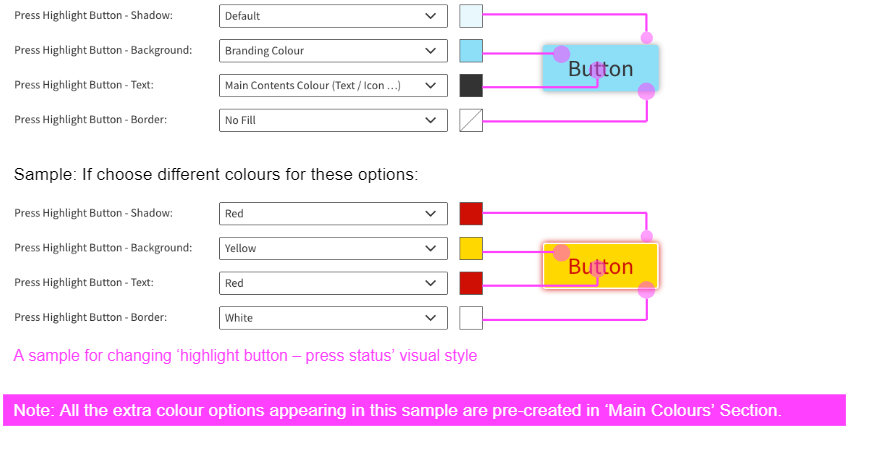
Task: Click the red sample Text colour swatch
Action: pyautogui.click(x=471, y=284)
